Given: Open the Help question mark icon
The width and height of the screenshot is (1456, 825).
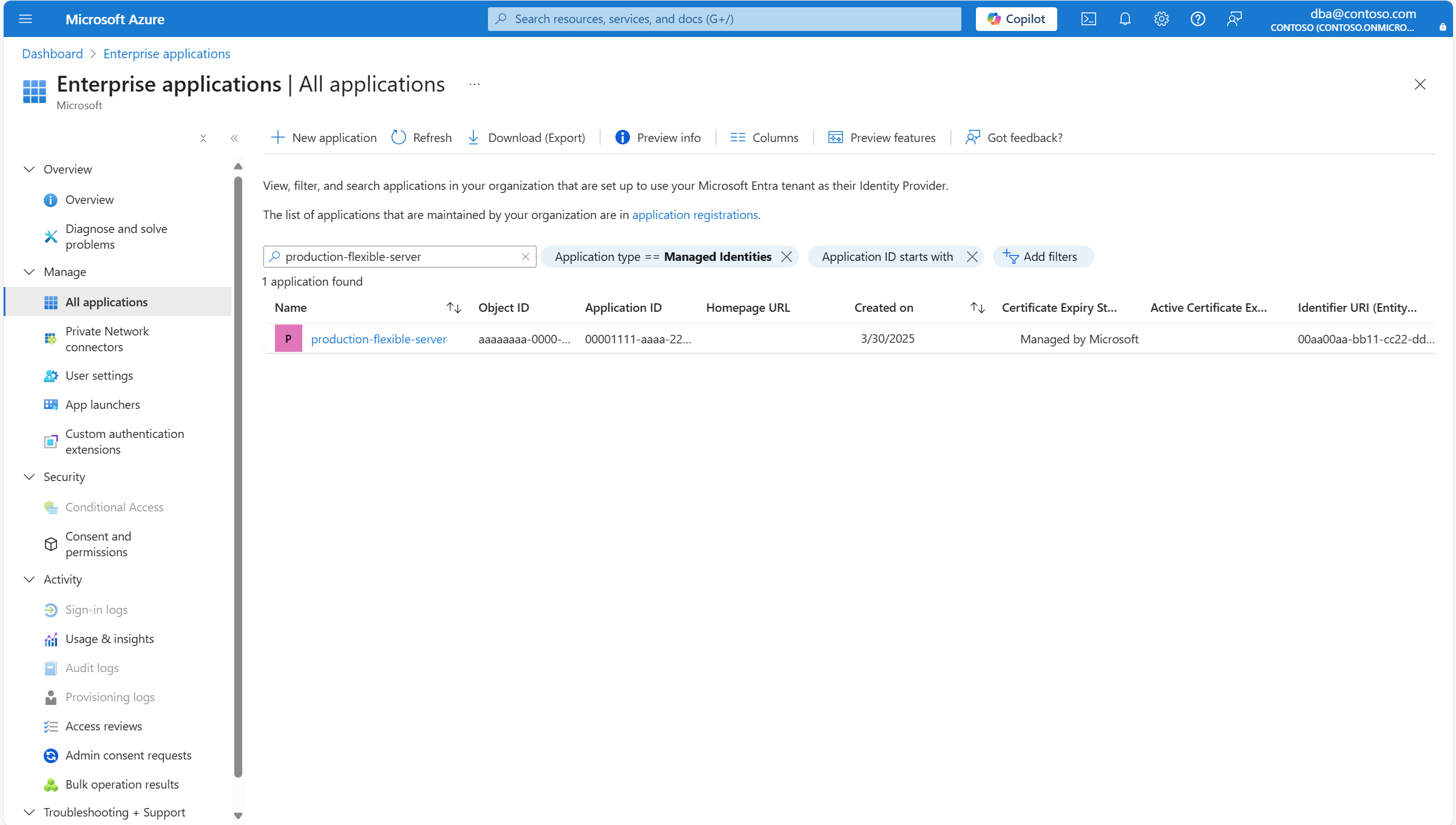Looking at the screenshot, I should pyautogui.click(x=1197, y=19).
